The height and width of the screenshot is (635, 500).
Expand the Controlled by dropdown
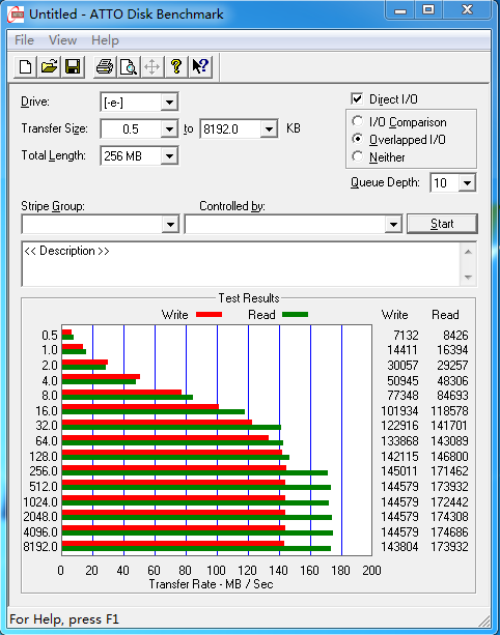click(393, 224)
